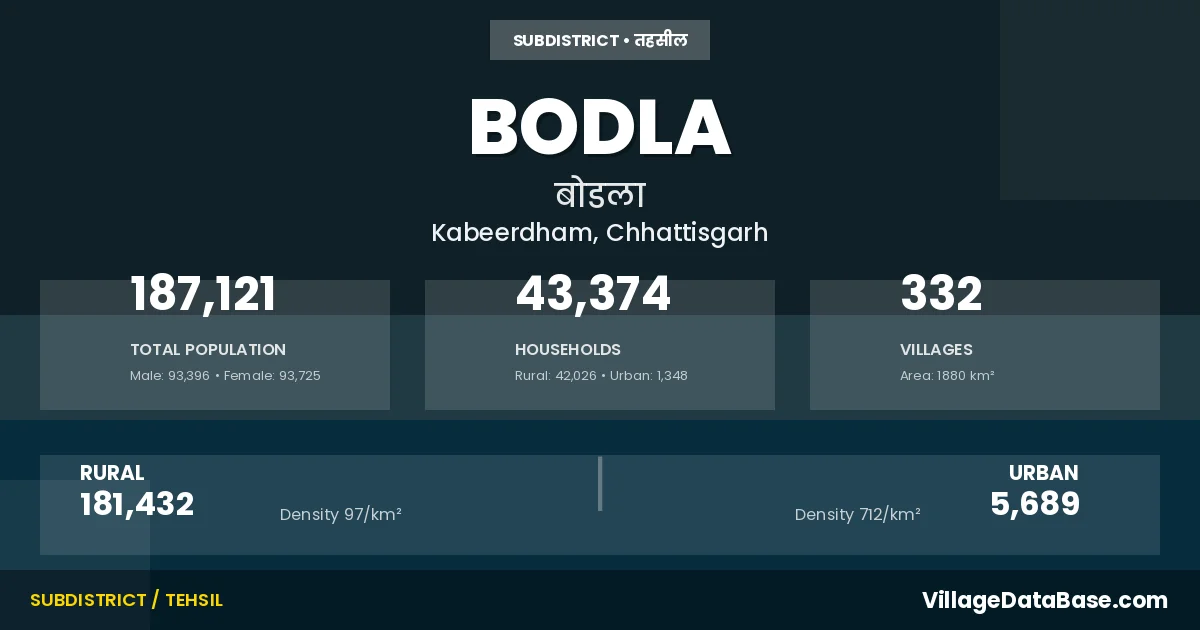This screenshot has width=1200, height=630.
Task: Click the Rural and Urban households breakdown
Action: coord(601,376)
